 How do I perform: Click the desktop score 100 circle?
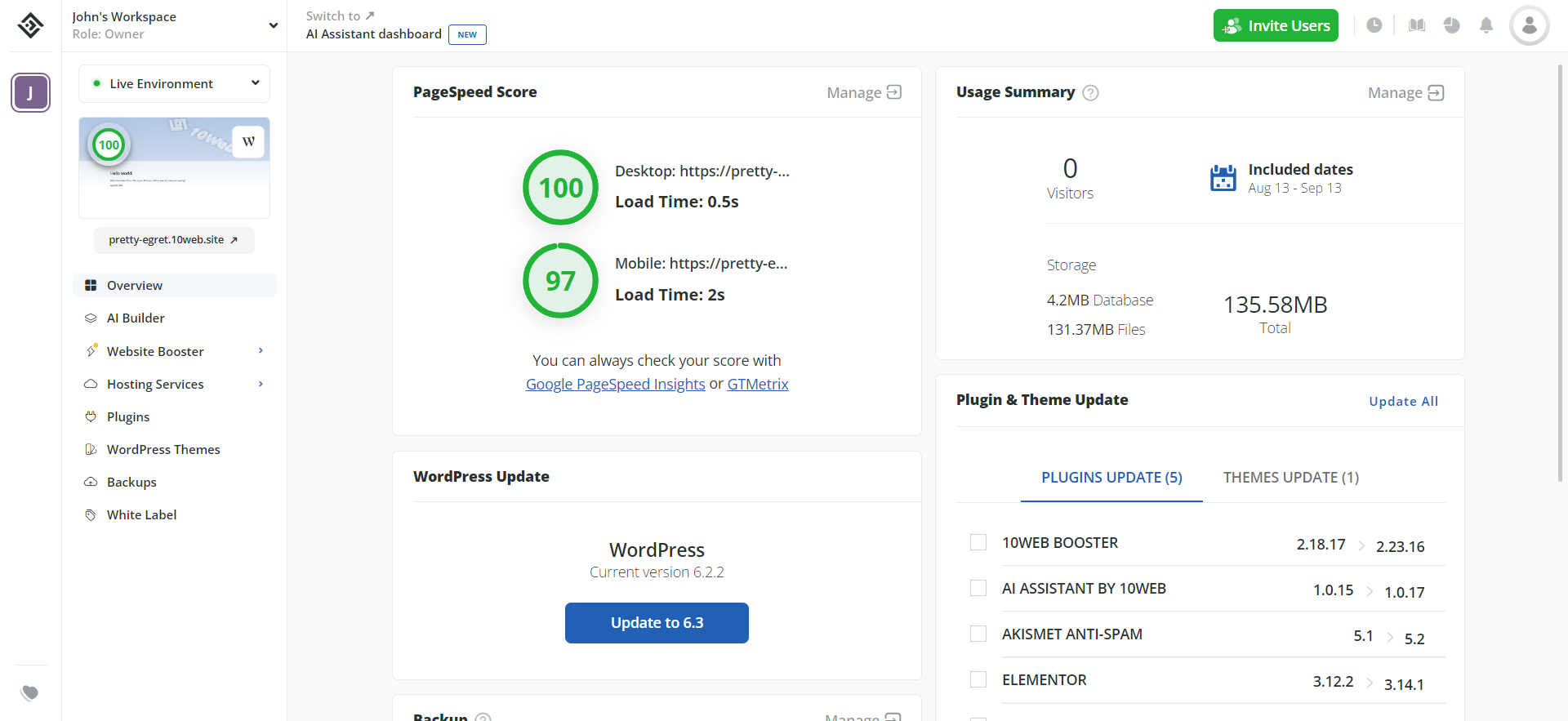point(560,187)
